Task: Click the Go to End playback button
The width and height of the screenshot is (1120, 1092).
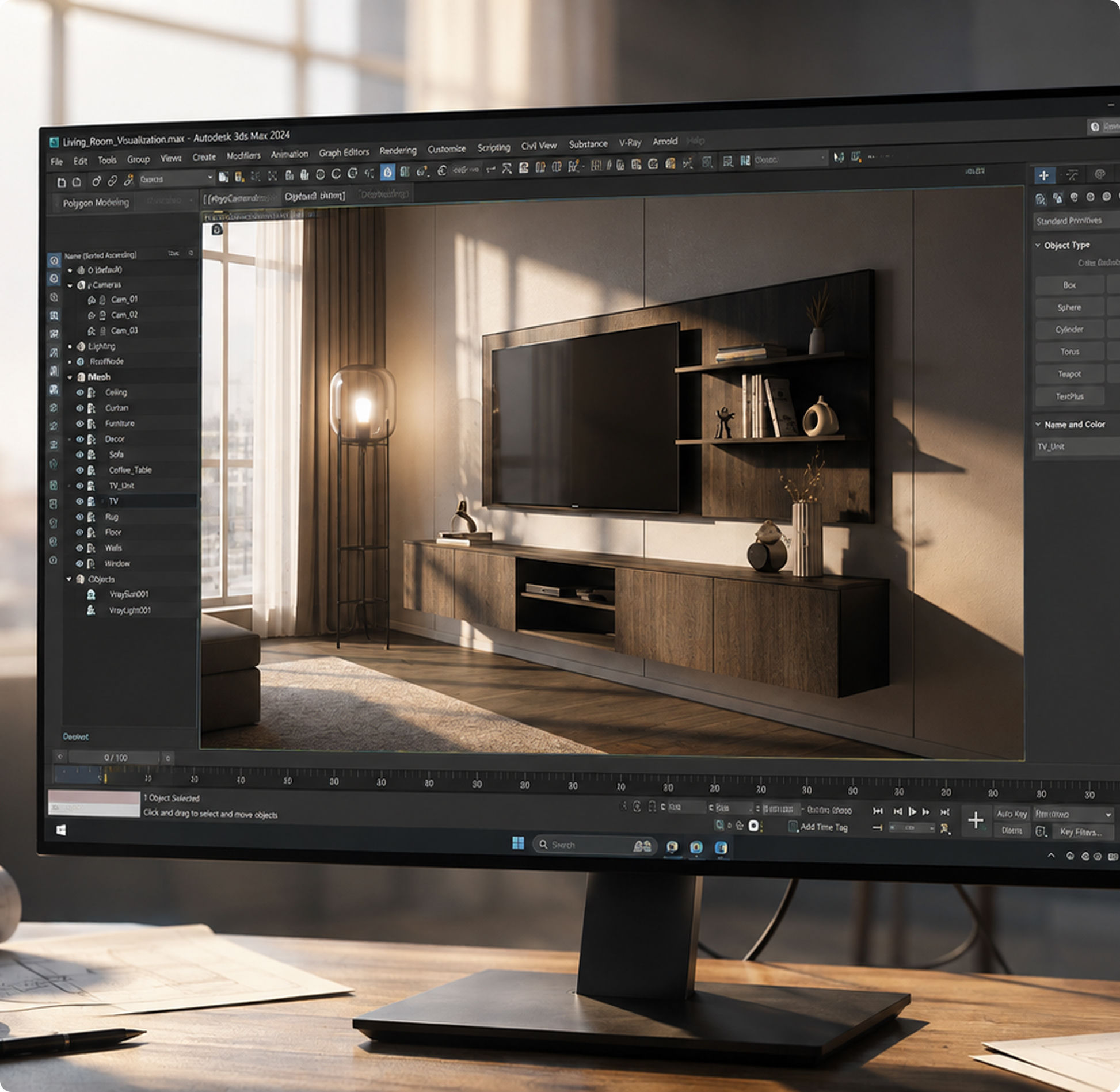Action: click(944, 812)
